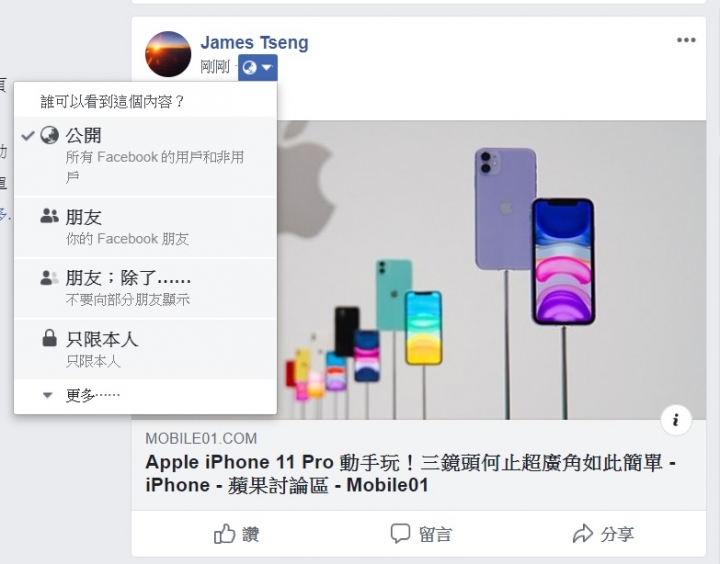Expand the 更多…… audience options
This screenshot has width=720, height=564.
click(146, 395)
